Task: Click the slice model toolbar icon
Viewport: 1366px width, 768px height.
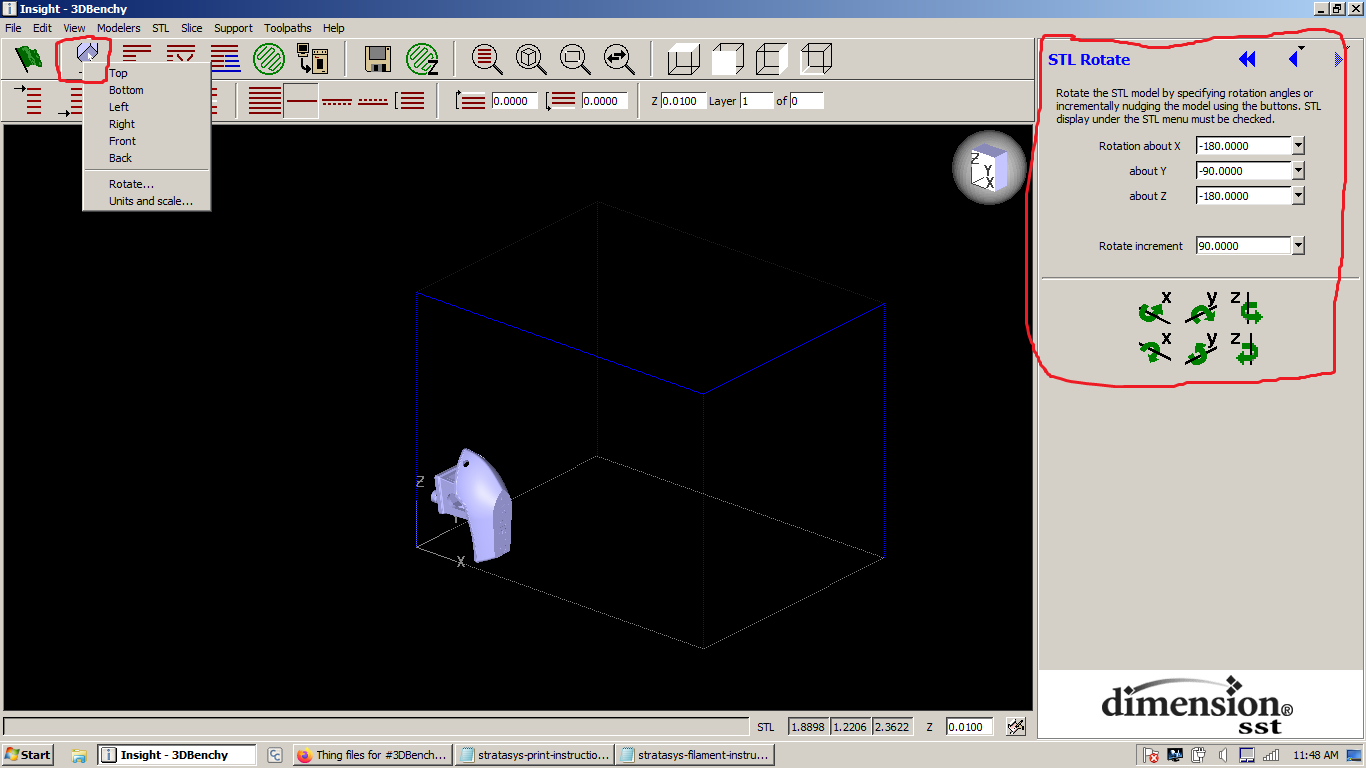Action: [137, 55]
